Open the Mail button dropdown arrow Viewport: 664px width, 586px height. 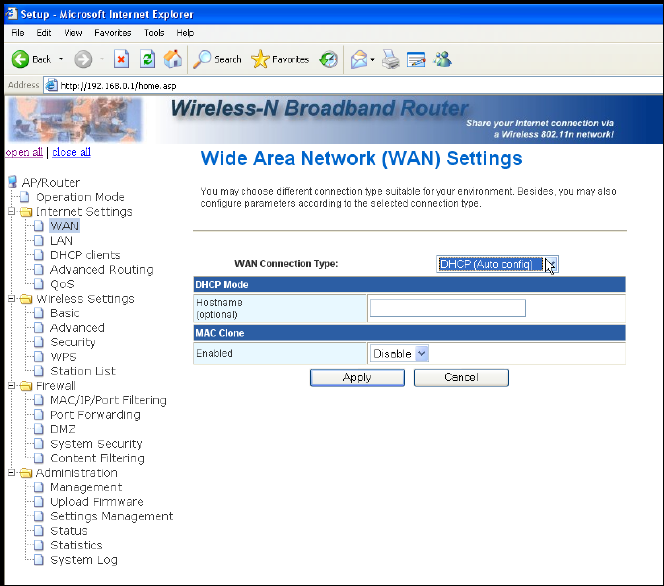(x=373, y=60)
